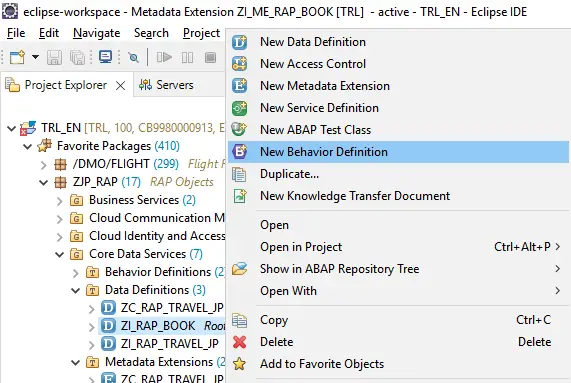Select ZI_RAP_TRAVEL_JP data definition
571x383 pixels.
coord(170,344)
